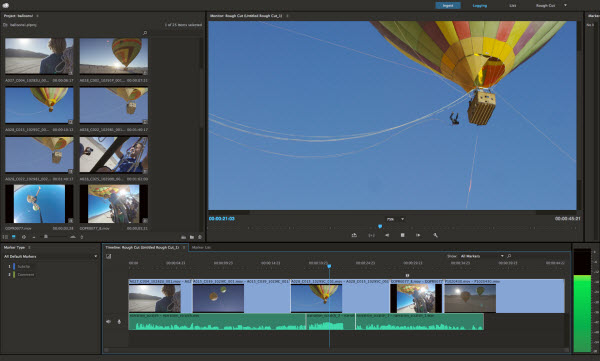The height and width of the screenshot is (361, 600).
Task: Click the sort icon next to zoom slider
Action: tap(82, 237)
